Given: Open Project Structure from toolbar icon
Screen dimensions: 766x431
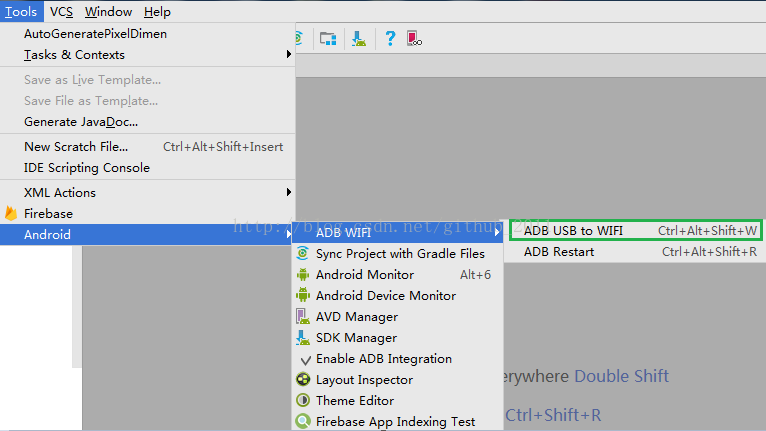Looking at the screenshot, I should point(328,38).
